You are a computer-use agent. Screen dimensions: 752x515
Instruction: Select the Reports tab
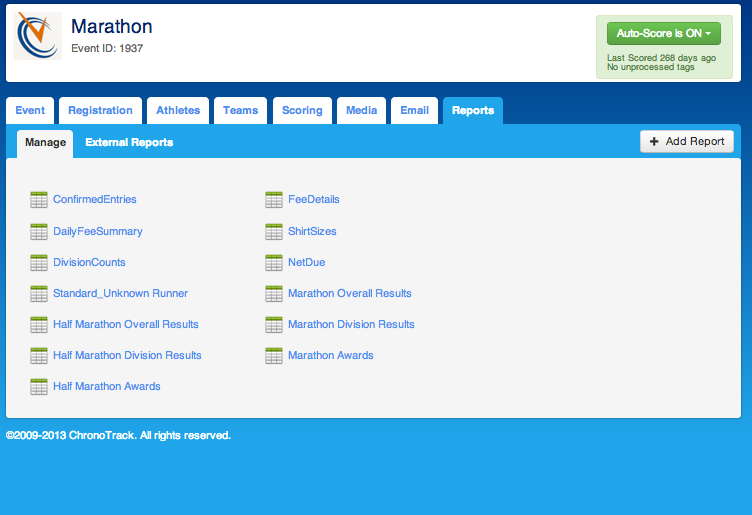click(x=473, y=111)
